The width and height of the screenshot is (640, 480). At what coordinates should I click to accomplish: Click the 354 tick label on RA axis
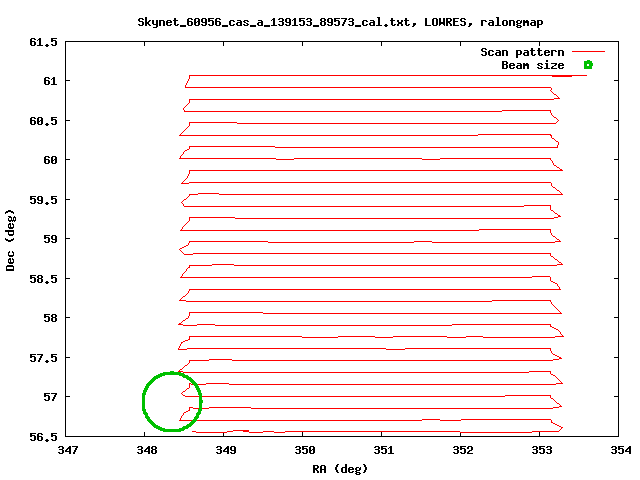tap(619, 451)
